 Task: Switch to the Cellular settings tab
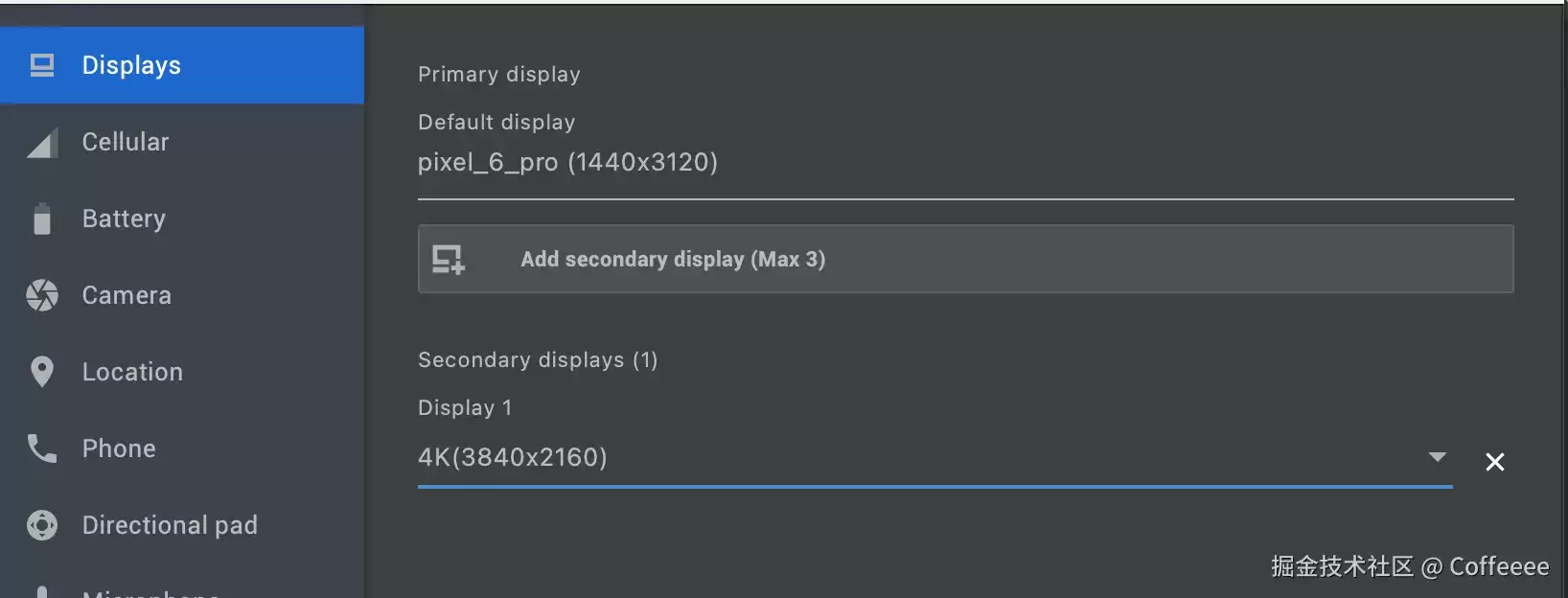click(182, 142)
